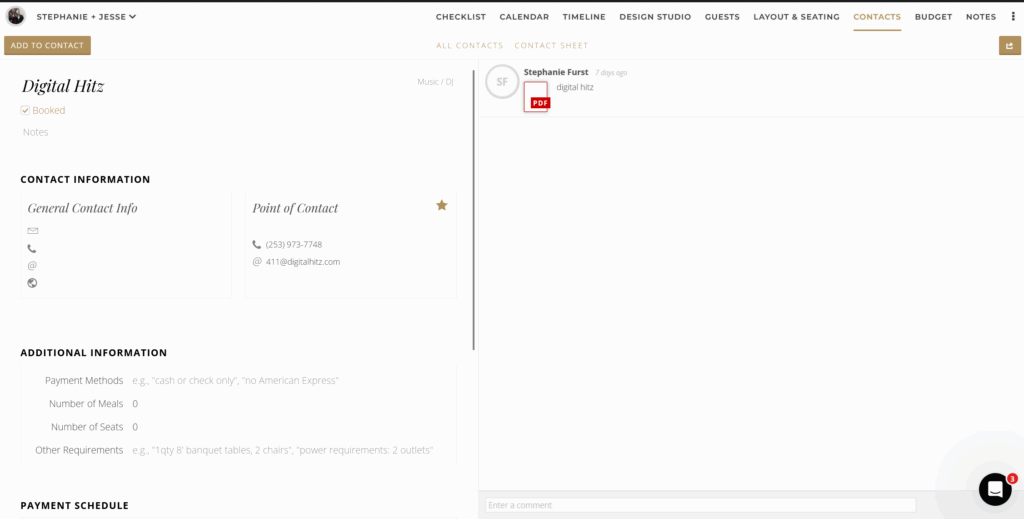Go to the Checklist tab
The width and height of the screenshot is (1024, 519).
[461, 17]
